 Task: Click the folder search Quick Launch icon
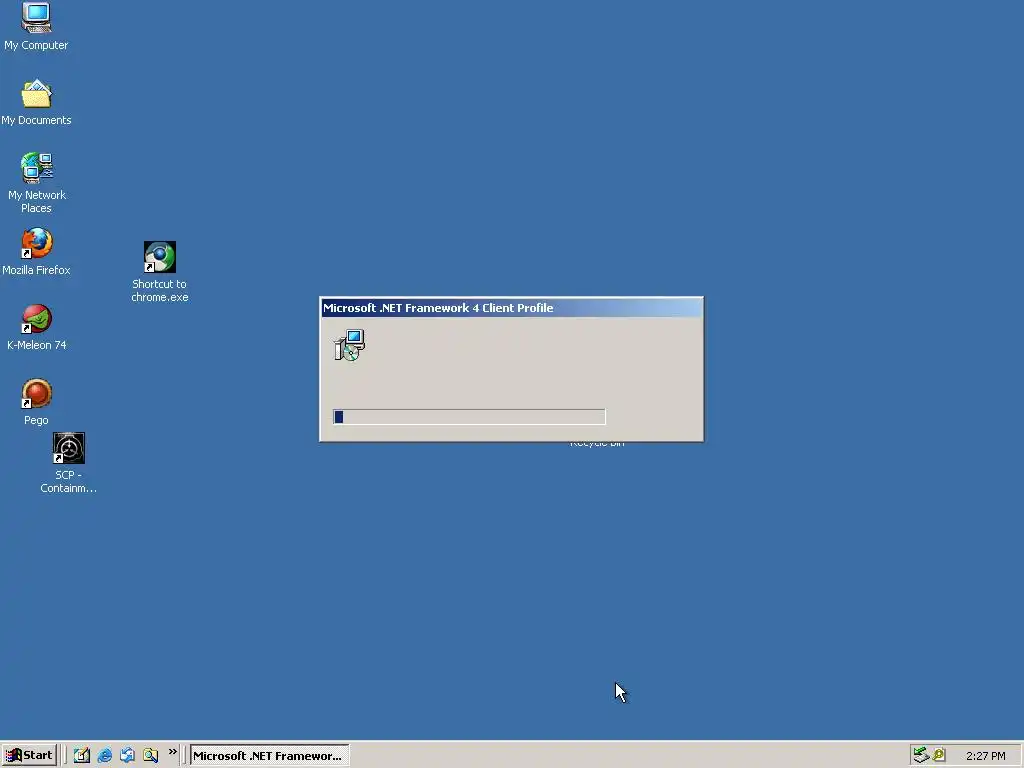click(x=150, y=755)
